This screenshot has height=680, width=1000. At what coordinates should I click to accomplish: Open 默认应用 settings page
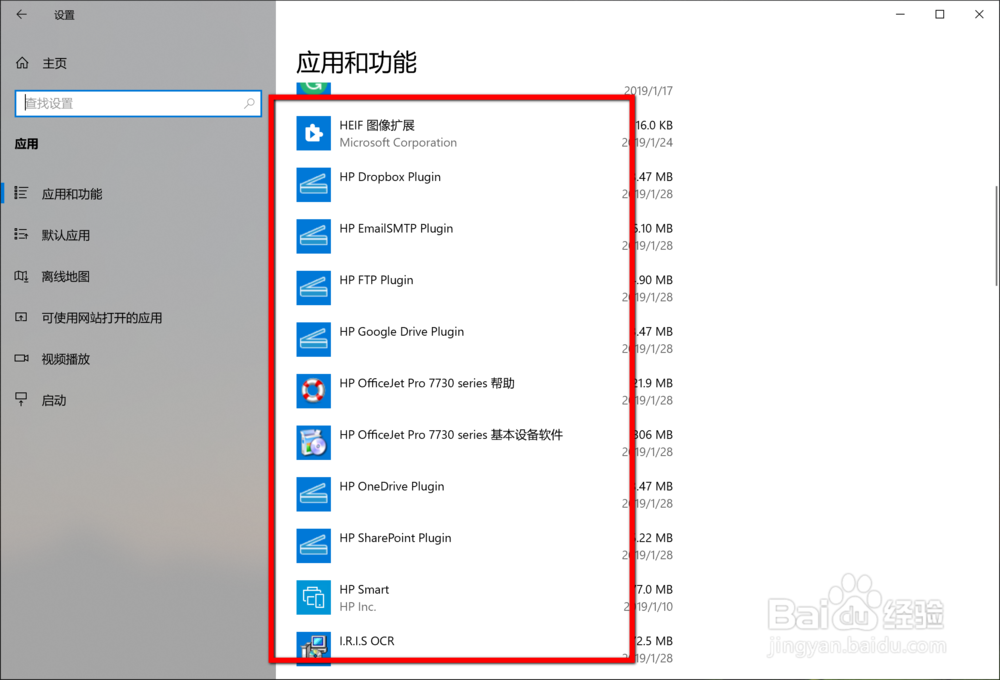pos(66,235)
